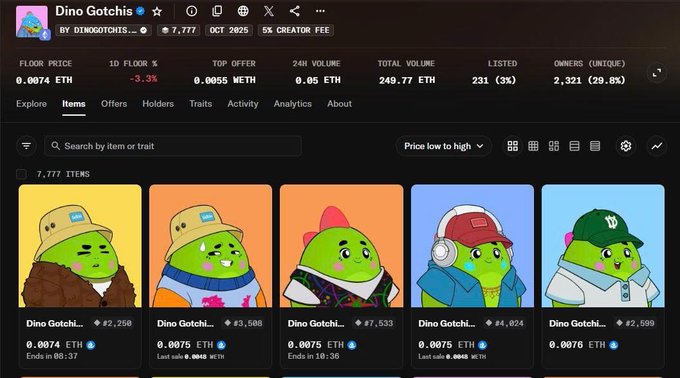The width and height of the screenshot is (680, 378).
Task: Open the view settings gear icon
Action: (625, 146)
